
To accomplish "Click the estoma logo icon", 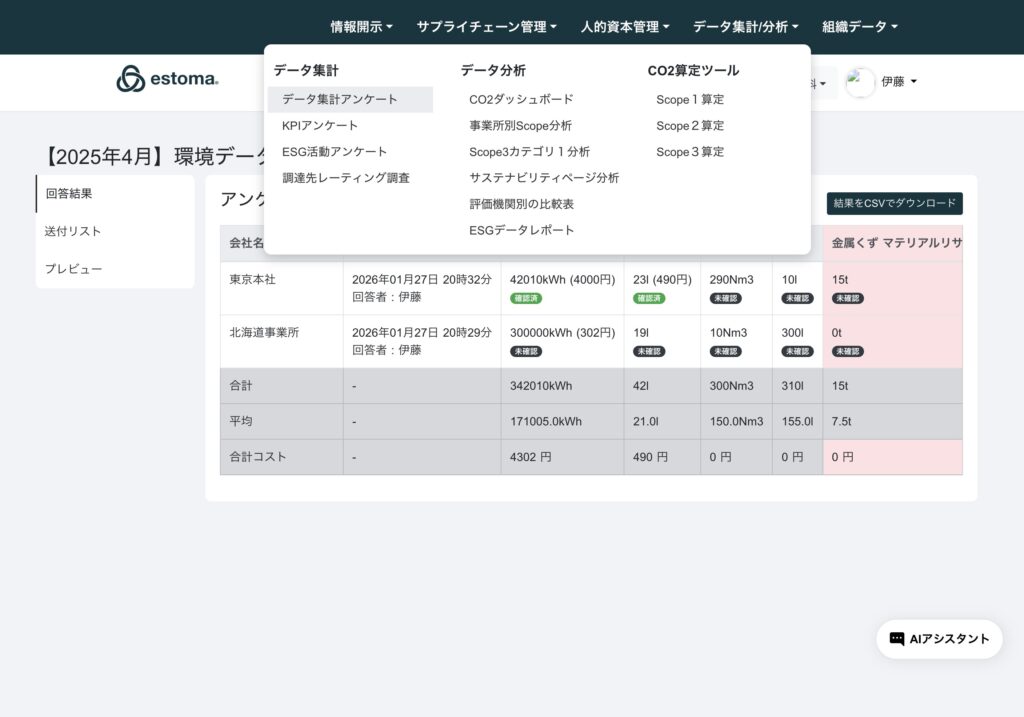I will tap(131, 79).
